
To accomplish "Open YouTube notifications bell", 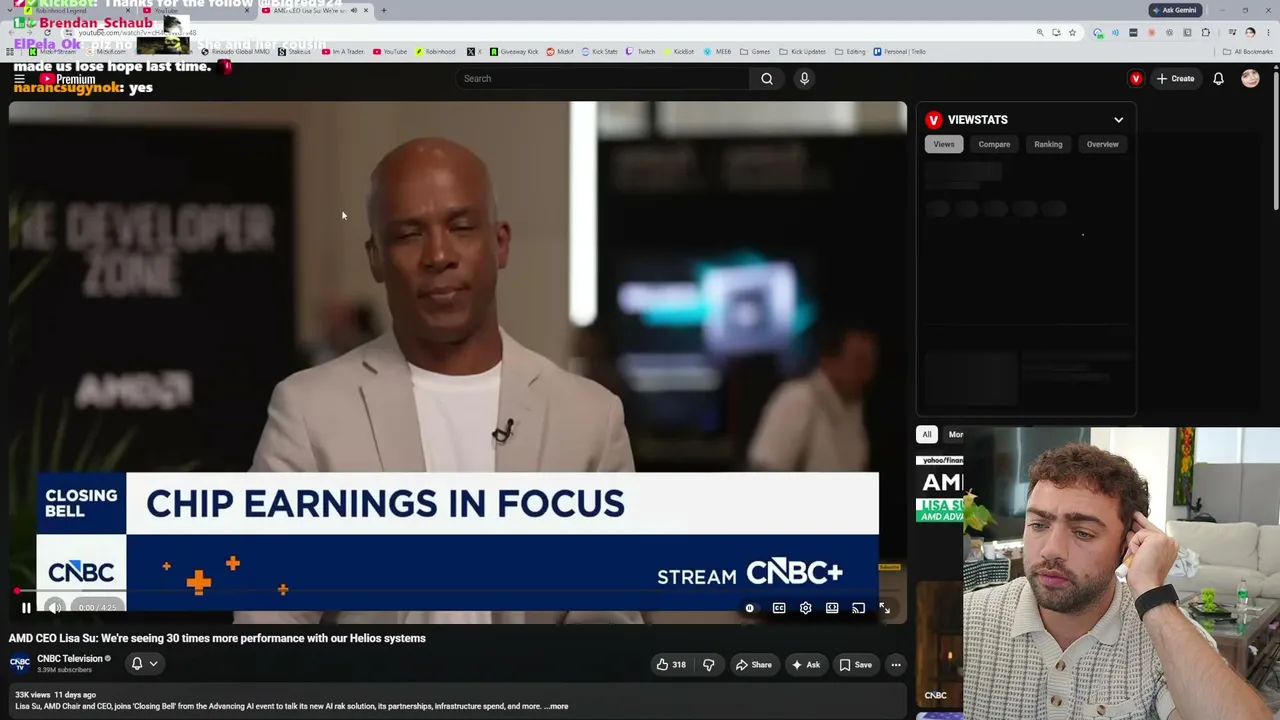I will pos(1218,79).
